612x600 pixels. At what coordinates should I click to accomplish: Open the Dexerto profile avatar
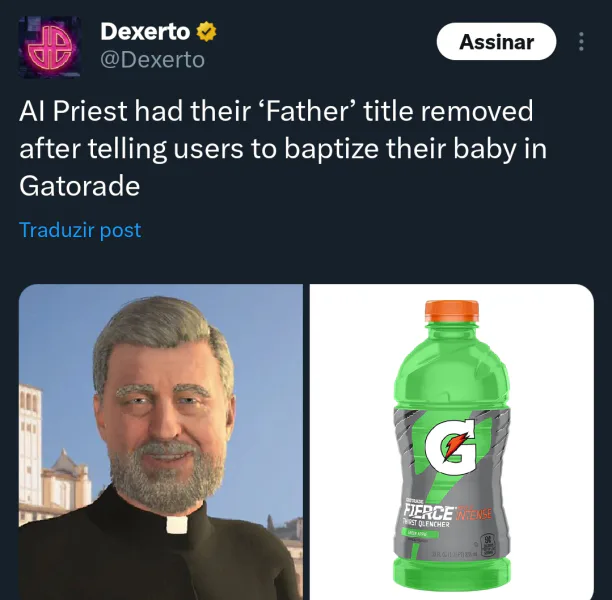(50, 47)
